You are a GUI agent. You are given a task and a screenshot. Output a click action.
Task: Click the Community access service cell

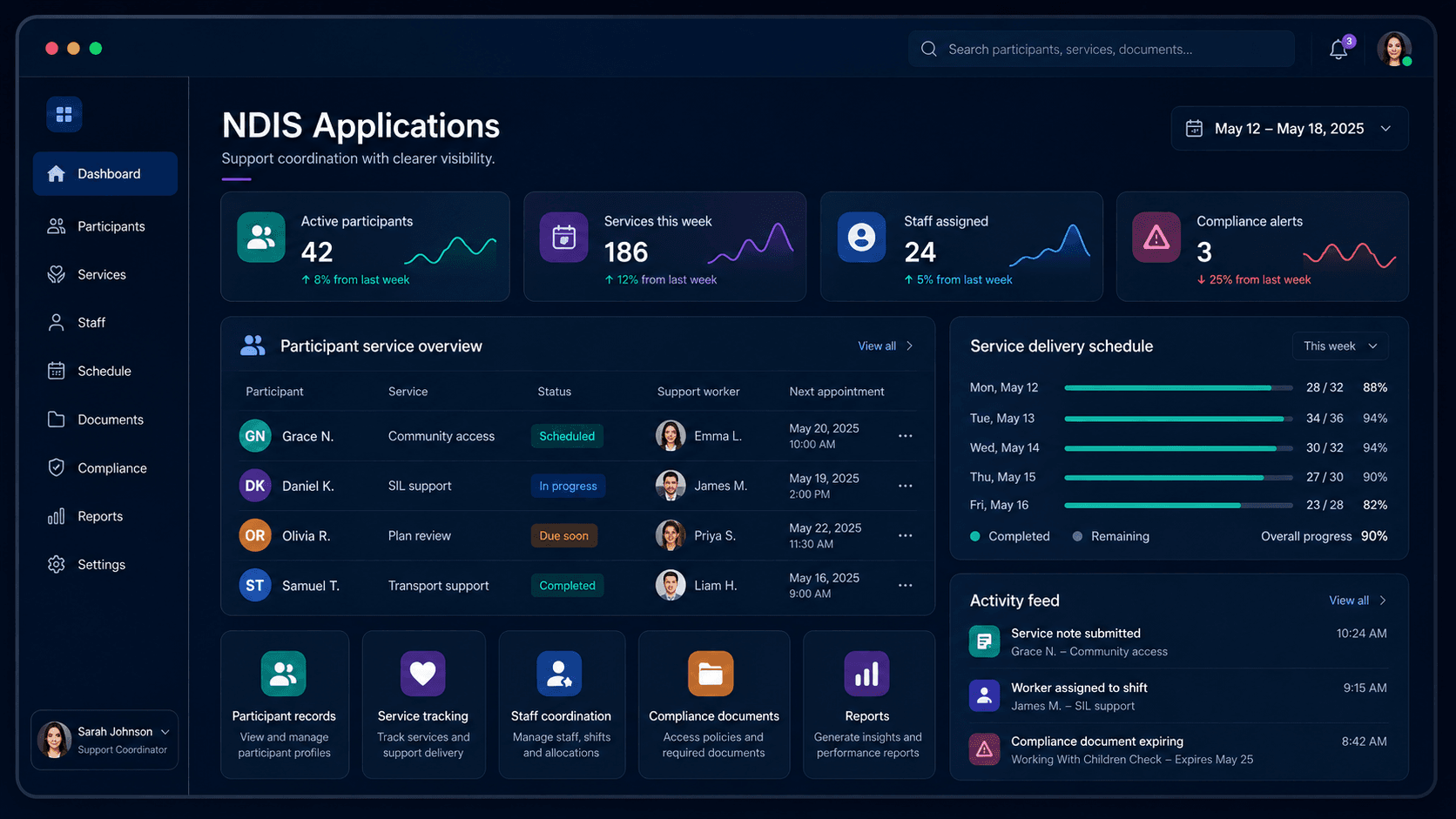[442, 436]
